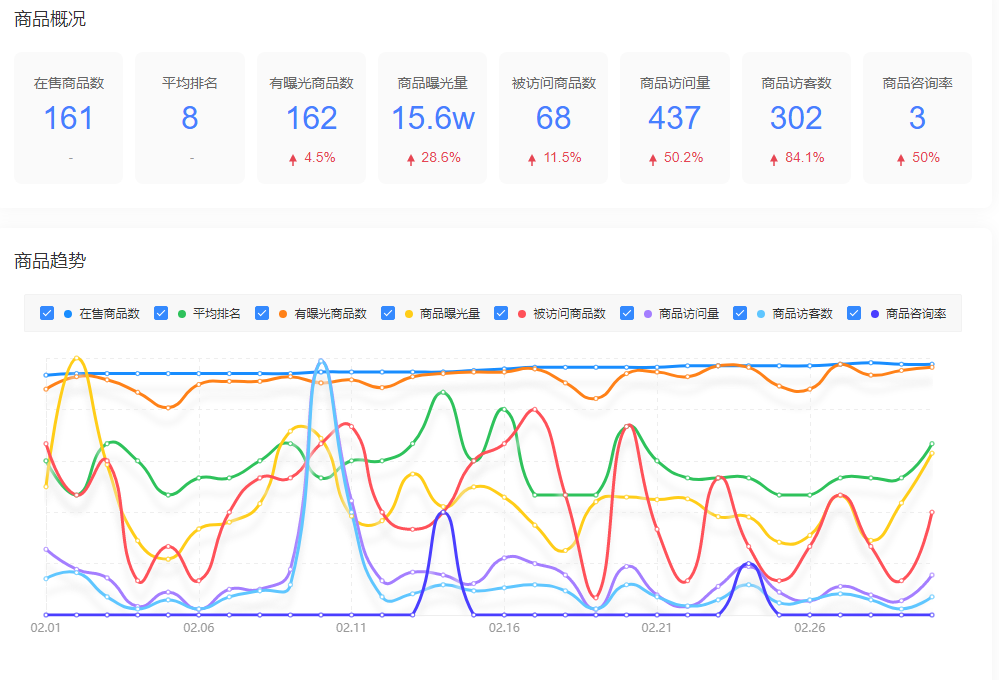
Task: Click the 商品趋势 section title
Action: point(50,261)
